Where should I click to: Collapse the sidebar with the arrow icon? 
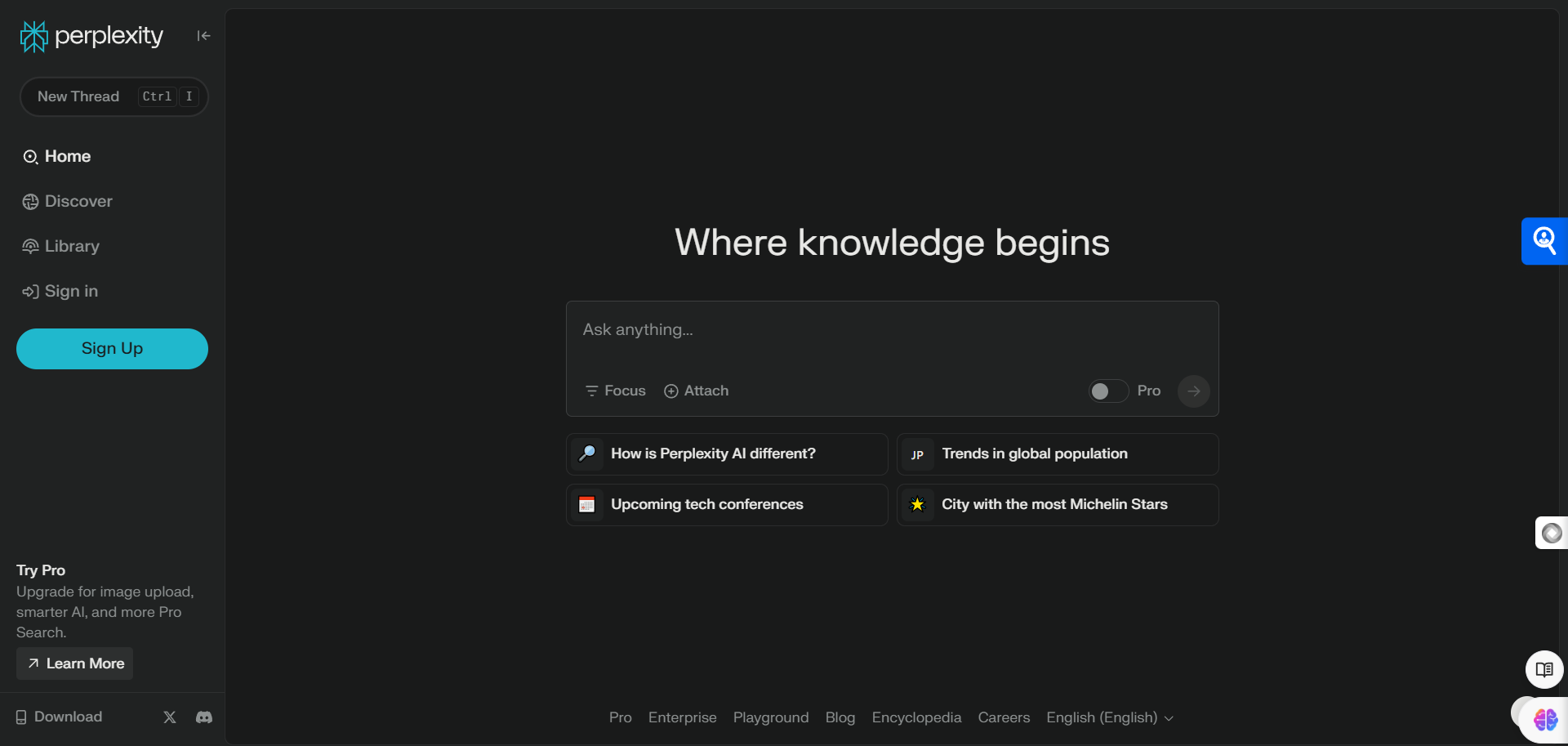click(203, 36)
